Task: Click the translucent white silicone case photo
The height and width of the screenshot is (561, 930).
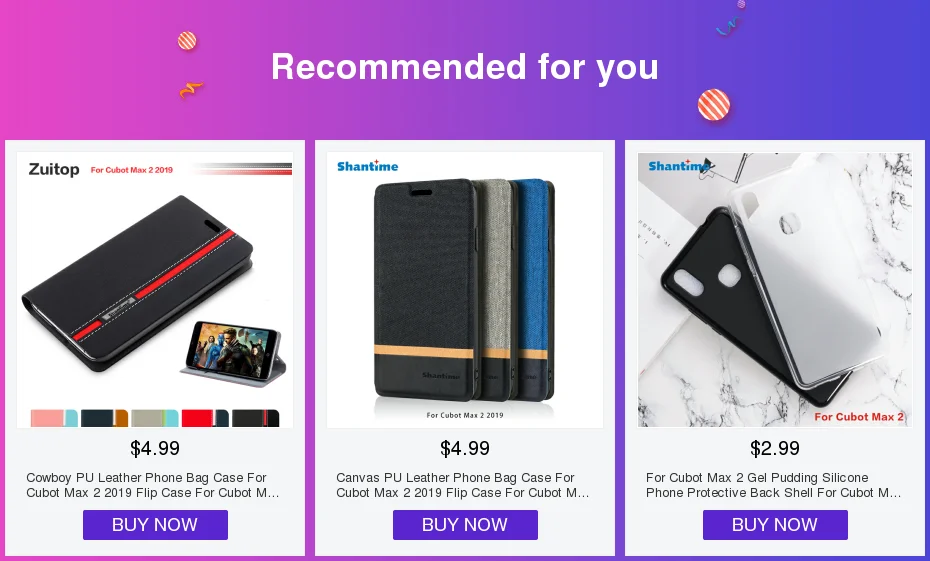Action: click(808, 270)
